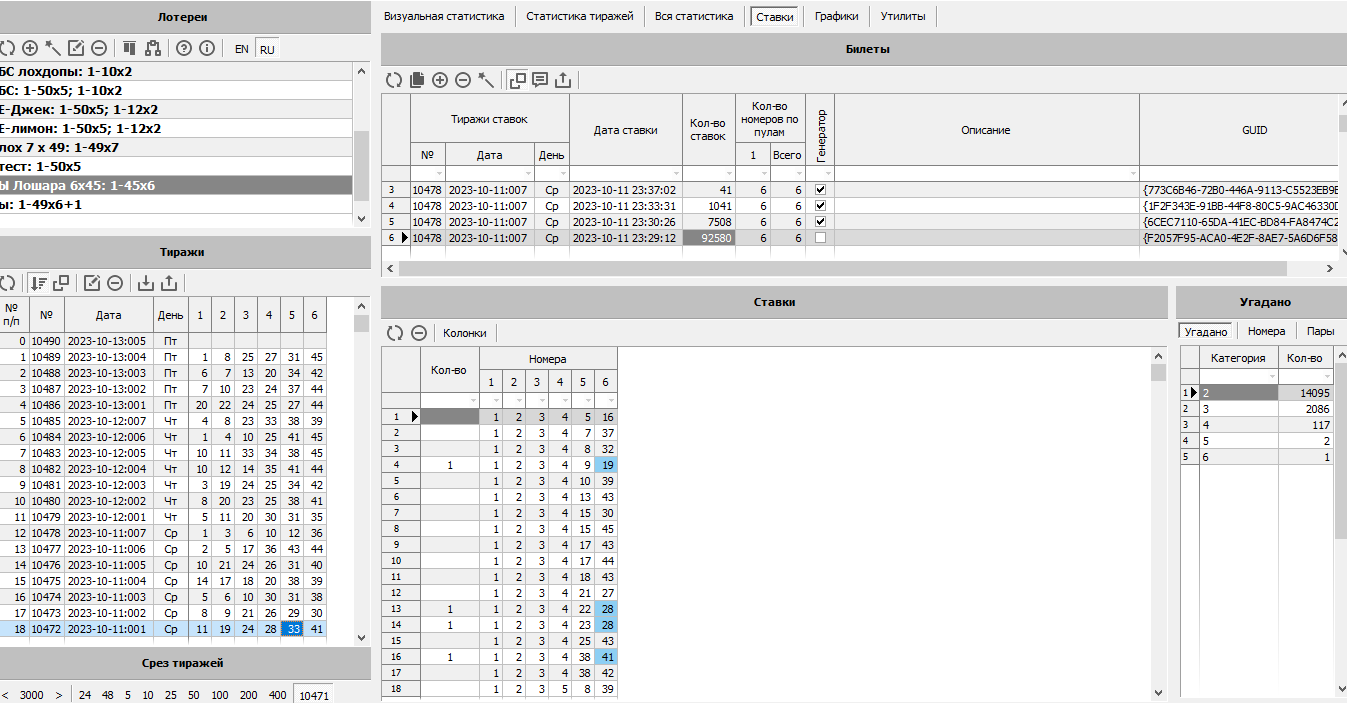Edit the selected lottery with pencil icon
The image size is (1347, 703).
(x=76, y=48)
